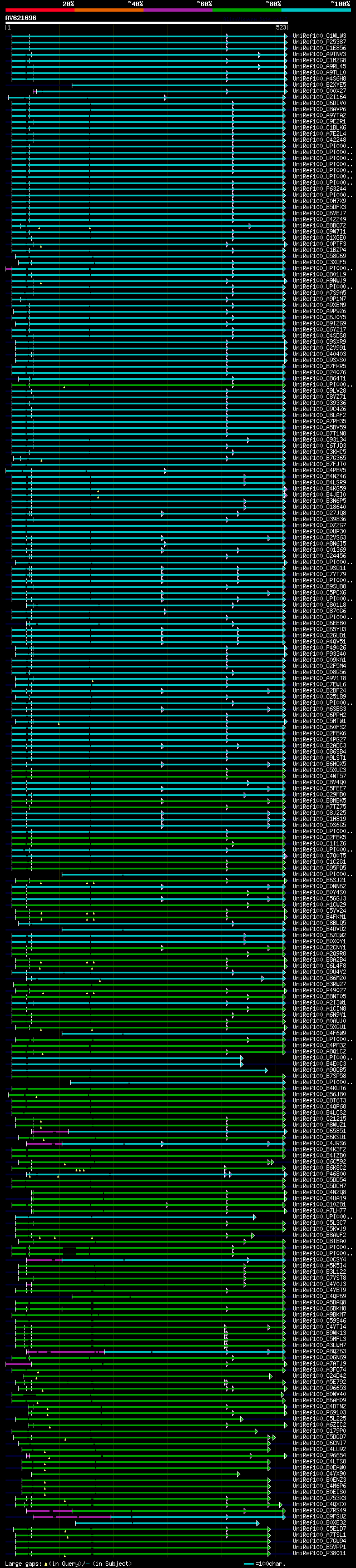This screenshot has height=1568, width=356.
Task: Open hit UniRef100_A9RL45
Action: point(319,66)
